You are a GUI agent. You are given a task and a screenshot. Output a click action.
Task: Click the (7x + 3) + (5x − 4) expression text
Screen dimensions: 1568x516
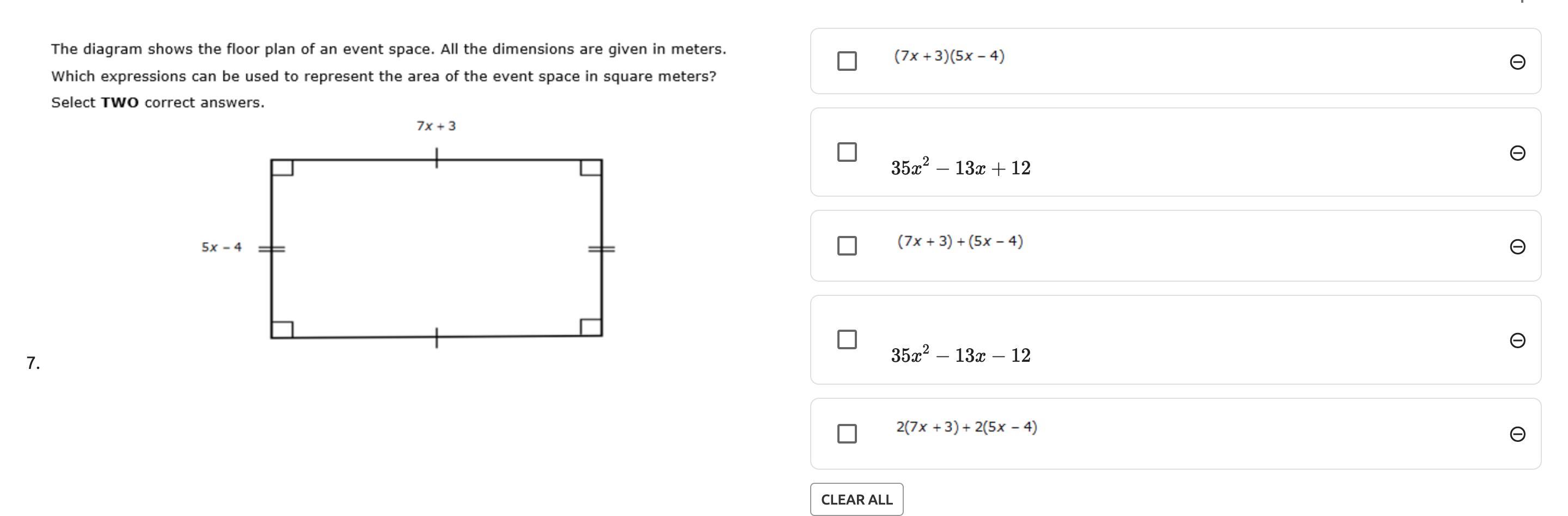(960, 241)
